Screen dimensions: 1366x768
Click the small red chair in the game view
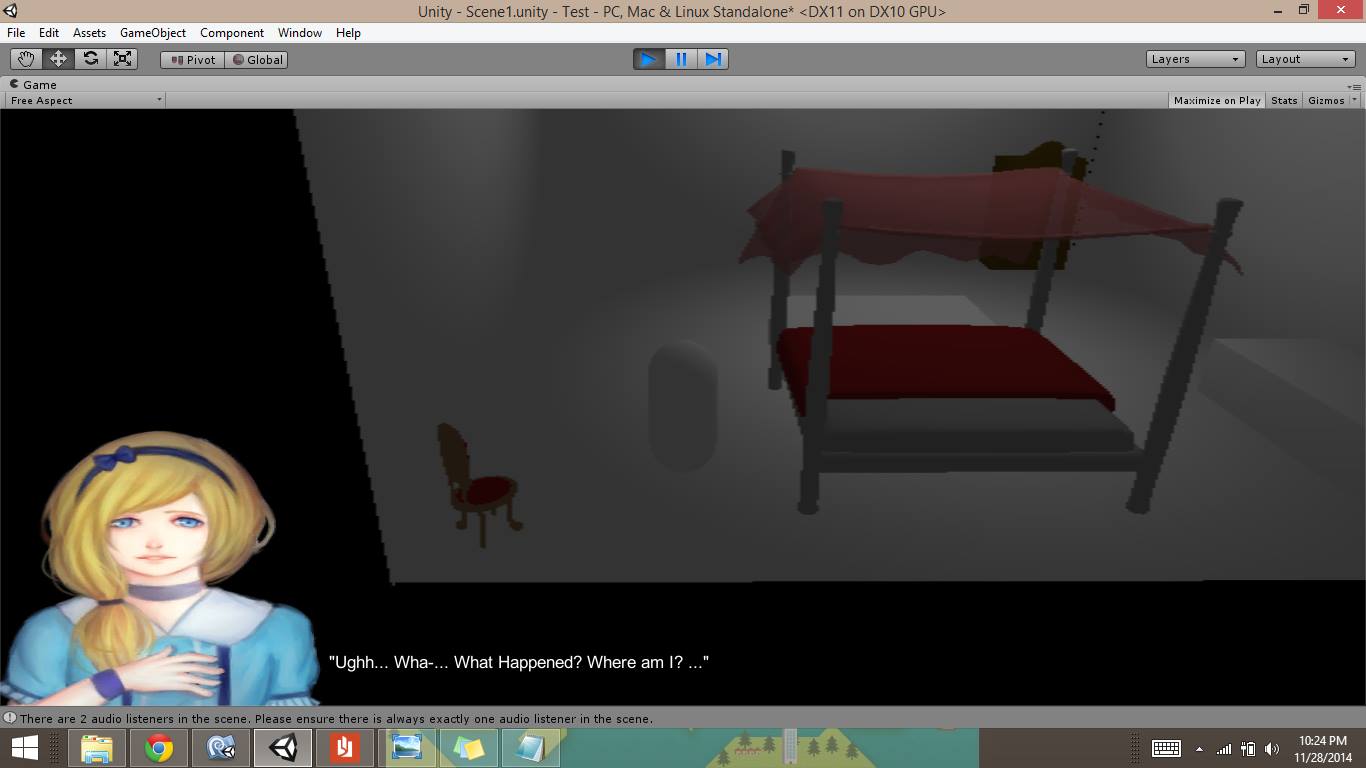click(479, 484)
